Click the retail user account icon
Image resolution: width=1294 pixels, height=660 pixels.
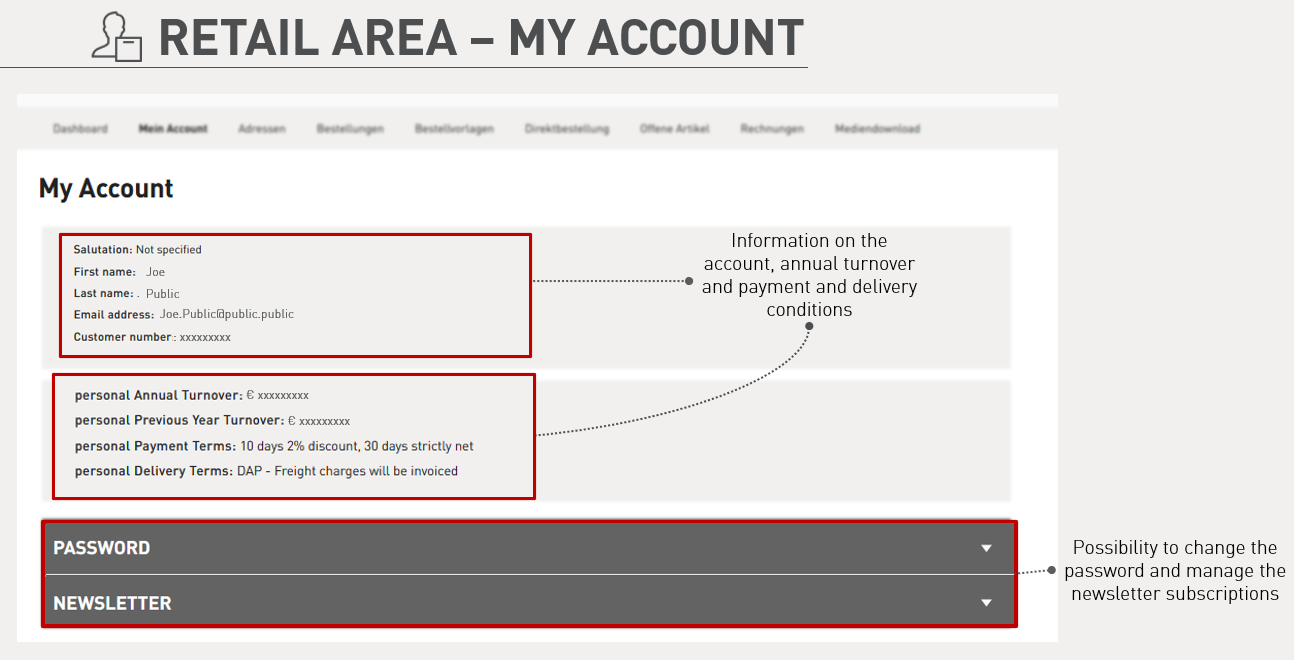click(117, 37)
